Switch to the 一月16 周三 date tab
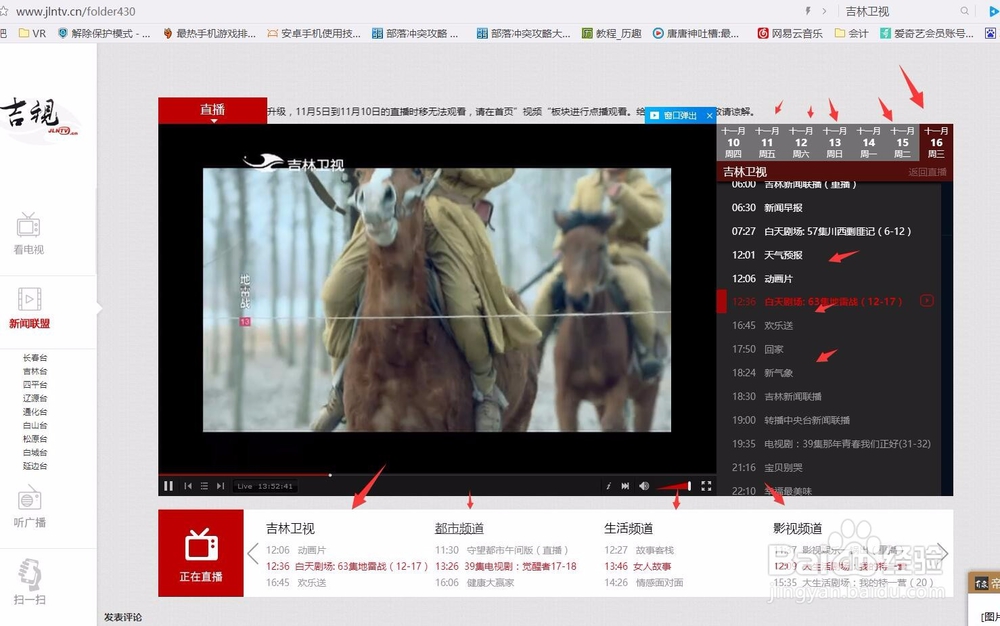1000x626 pixels. (x=936, y=144)
